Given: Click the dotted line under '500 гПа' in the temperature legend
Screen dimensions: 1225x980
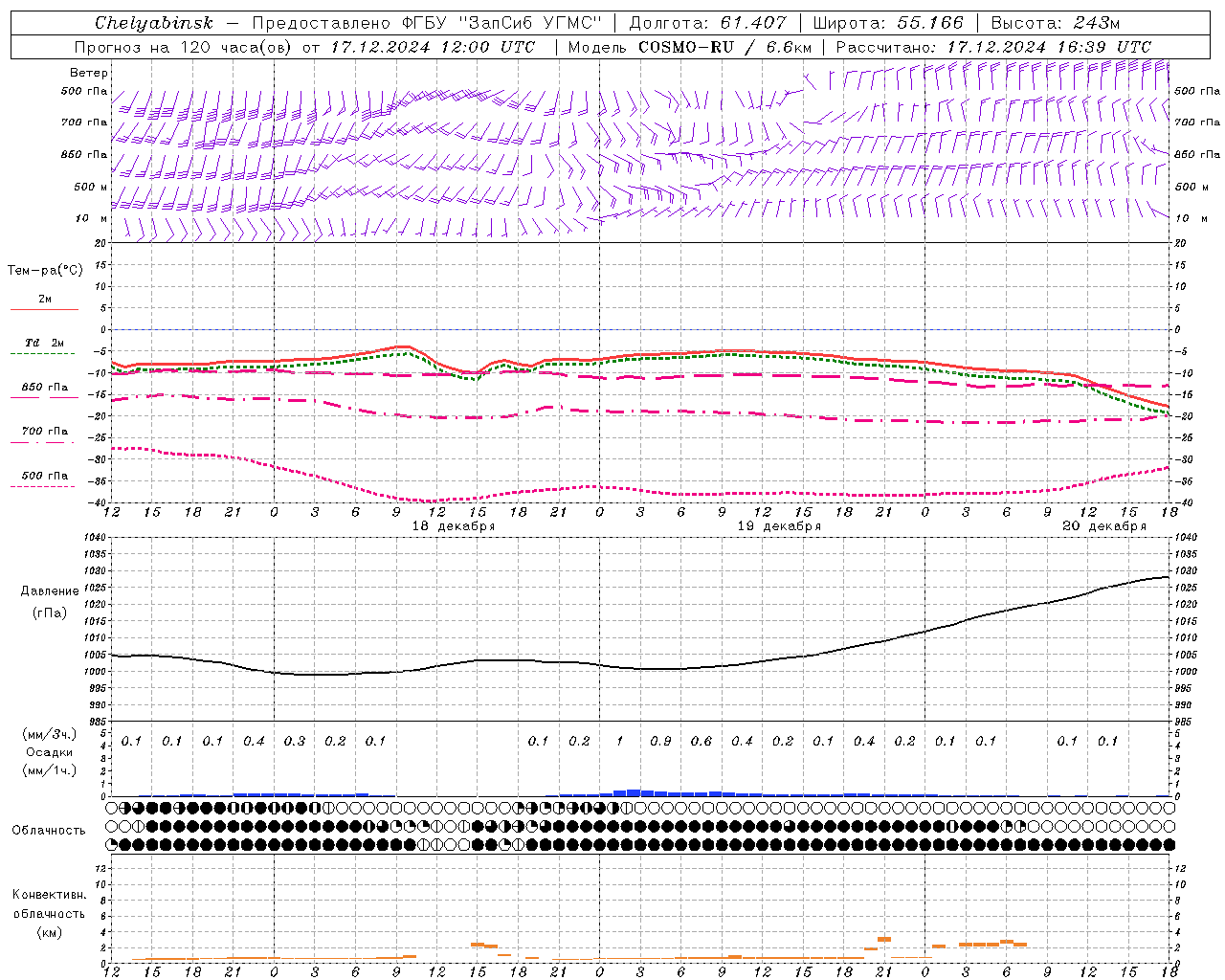Looking at the screenshot, I should point(43,486).
